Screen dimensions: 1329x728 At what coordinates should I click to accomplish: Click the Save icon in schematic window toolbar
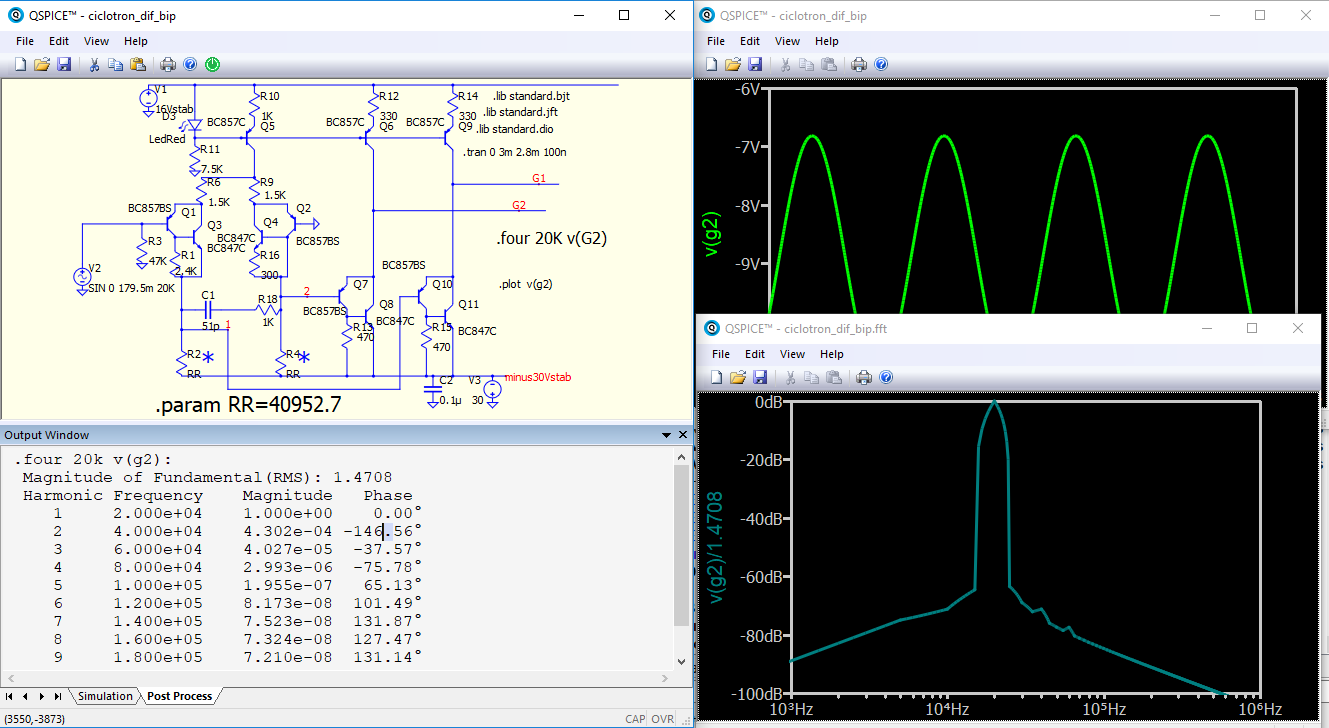[64, 65]
